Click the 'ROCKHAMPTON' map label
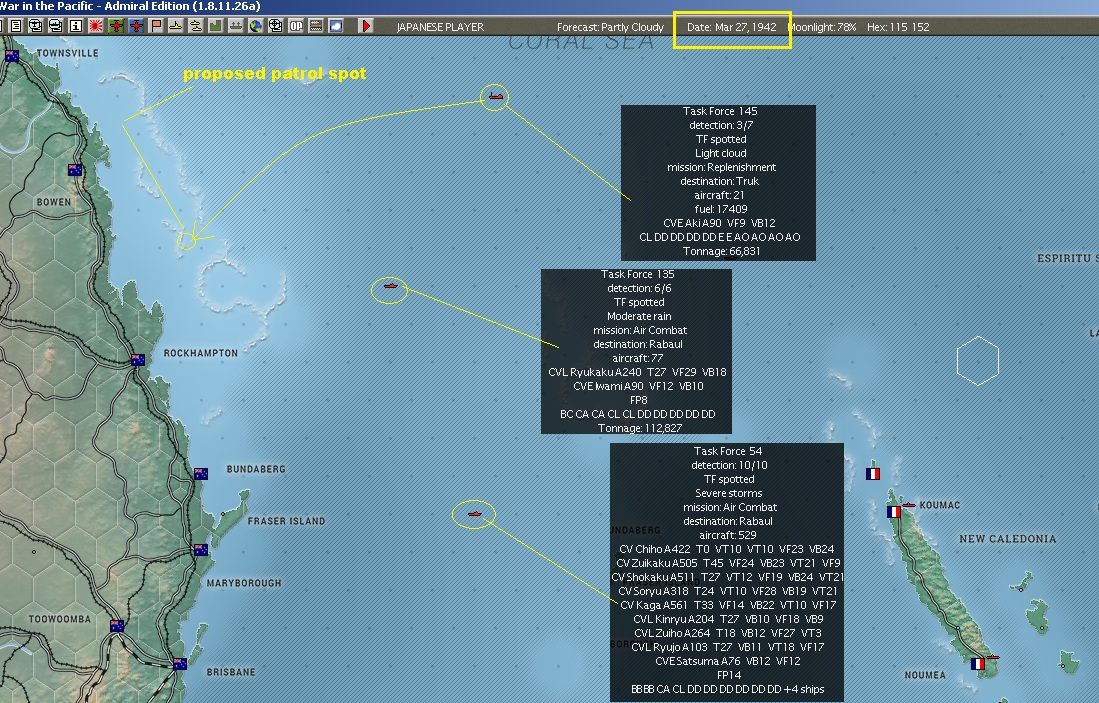Viewport: 1099px width, 703px height. (200, 353)
